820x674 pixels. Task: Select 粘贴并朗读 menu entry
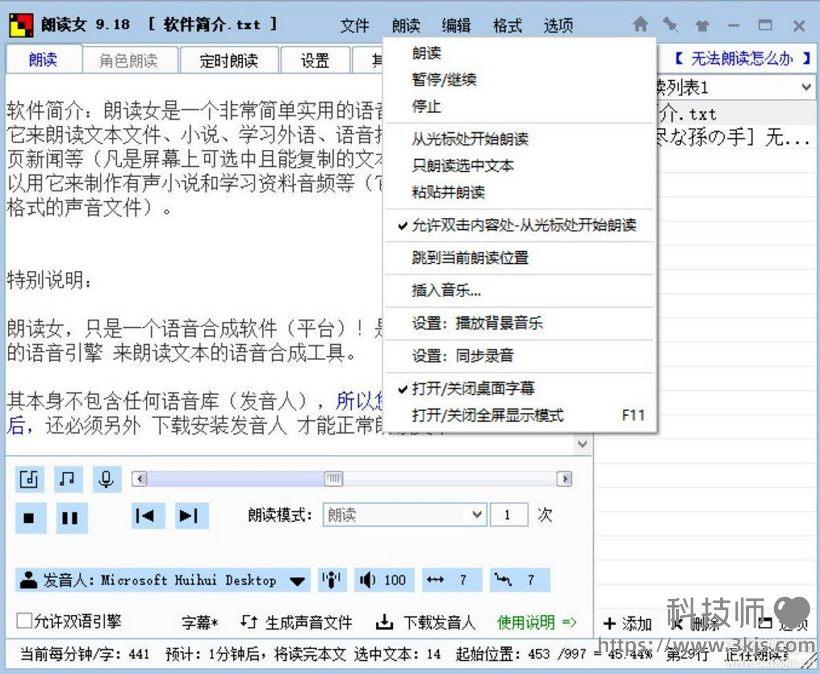coord(520,192)
